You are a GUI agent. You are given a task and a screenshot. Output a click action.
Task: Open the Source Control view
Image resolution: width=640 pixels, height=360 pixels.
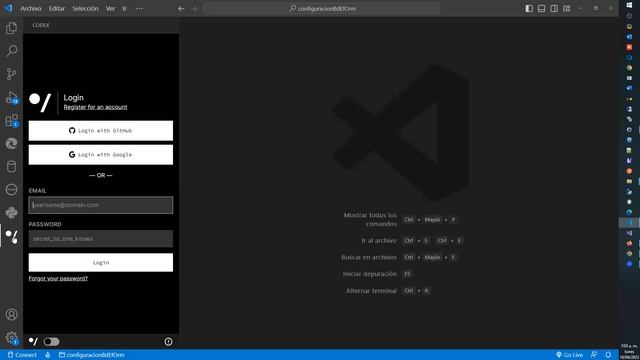(11, 74)
